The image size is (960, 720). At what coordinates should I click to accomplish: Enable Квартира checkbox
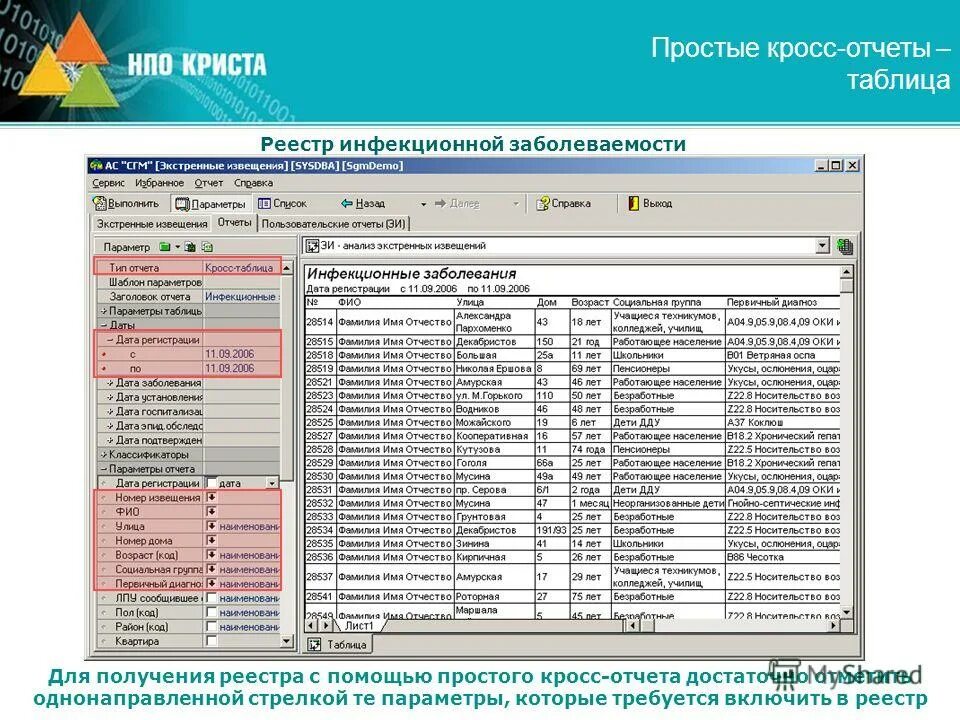click(x=211, y=641)
